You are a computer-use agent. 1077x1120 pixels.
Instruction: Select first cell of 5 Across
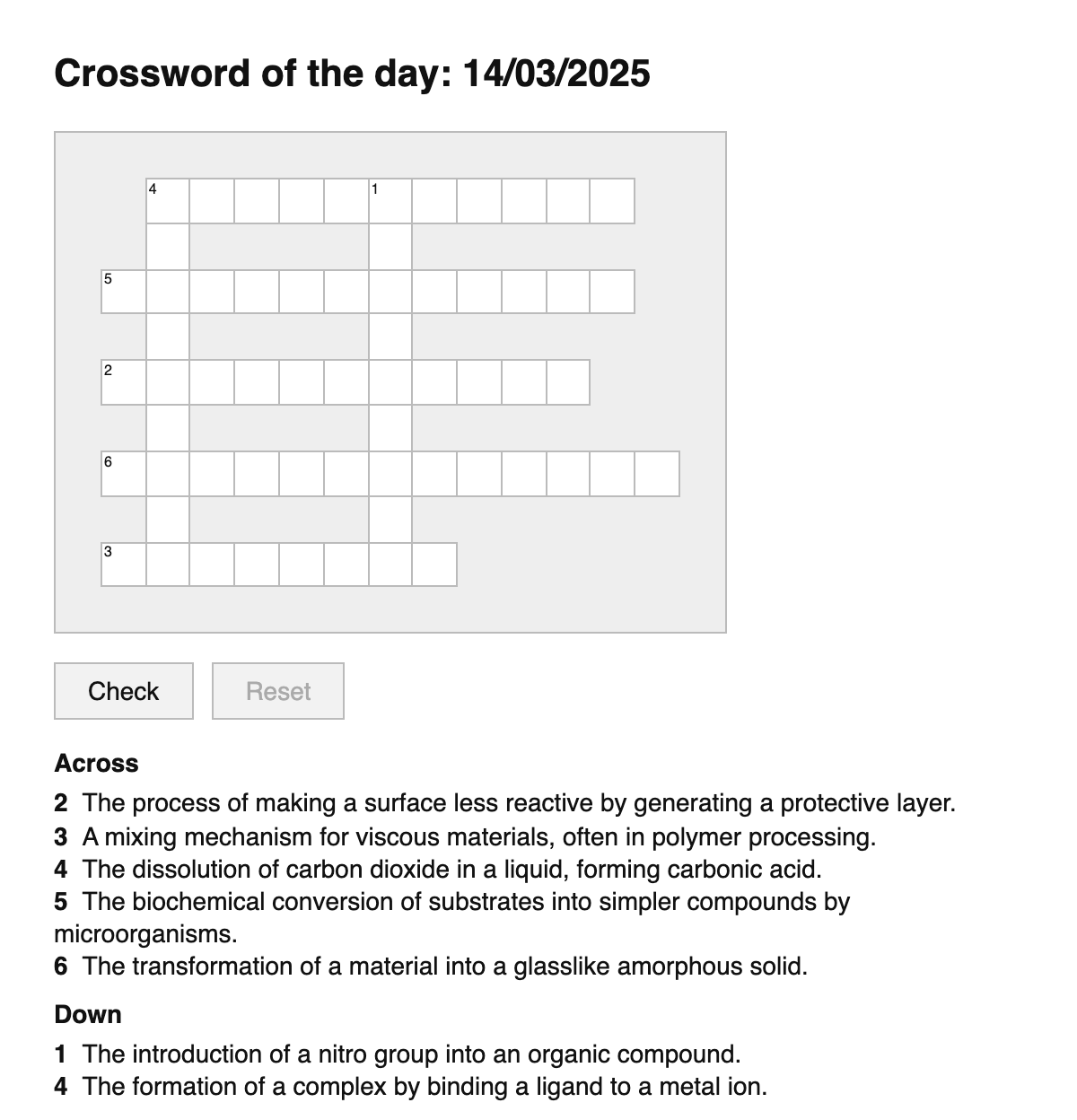tap(123, 292)
